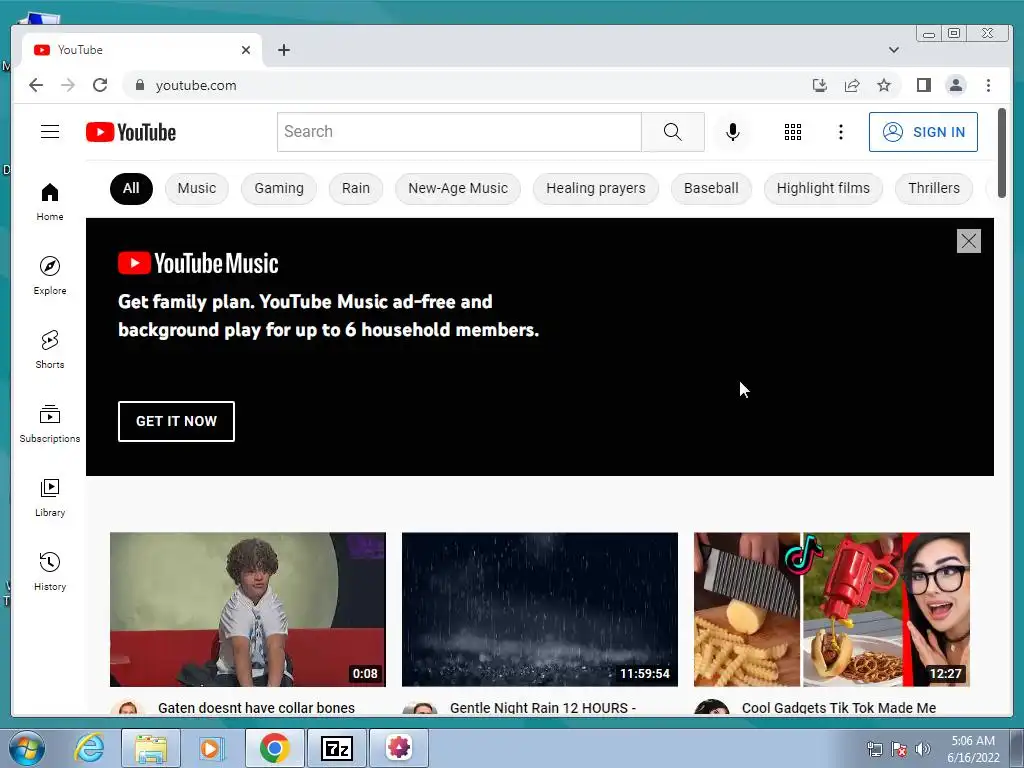Click 'Cool Gadgets Tik Tok Made Me' title

coord(839,708)
